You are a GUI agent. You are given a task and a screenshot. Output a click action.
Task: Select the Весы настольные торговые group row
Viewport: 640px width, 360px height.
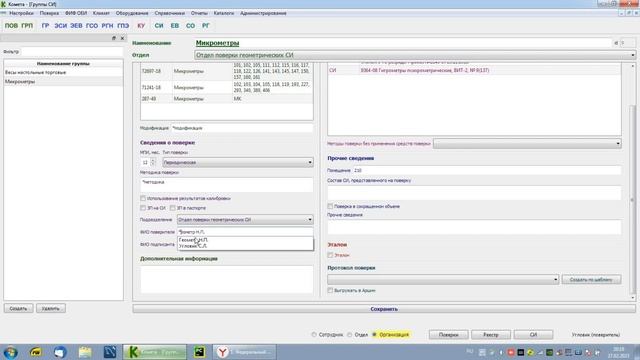63,73
